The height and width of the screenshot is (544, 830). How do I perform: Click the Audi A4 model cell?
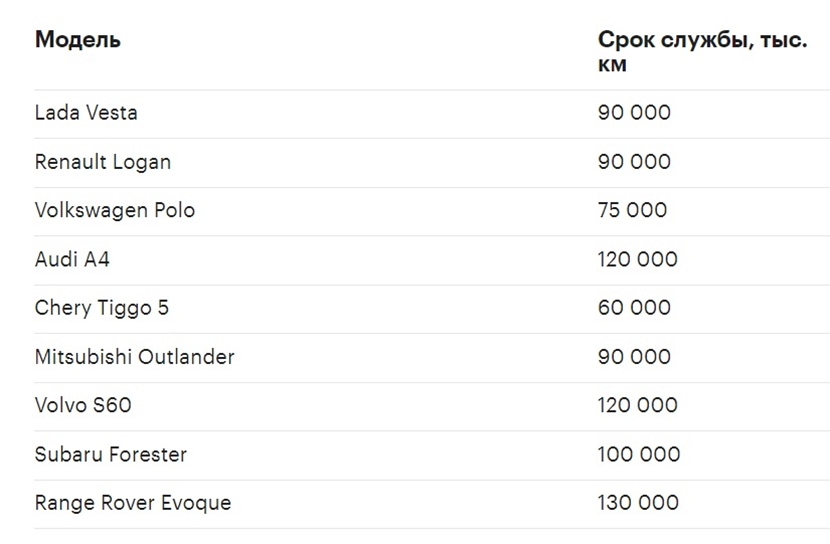point(72,260)
